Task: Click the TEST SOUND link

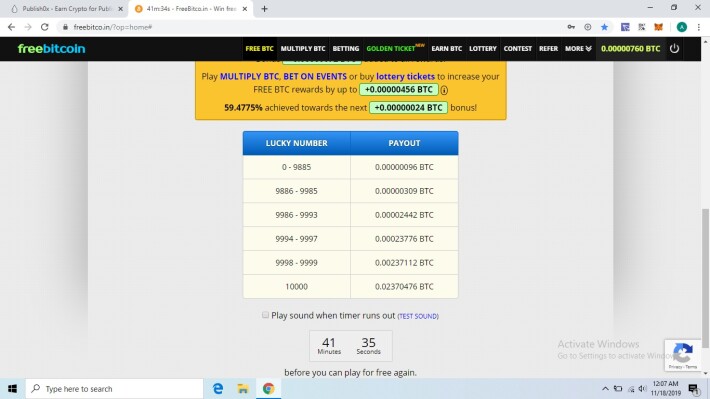Action: 418,316
